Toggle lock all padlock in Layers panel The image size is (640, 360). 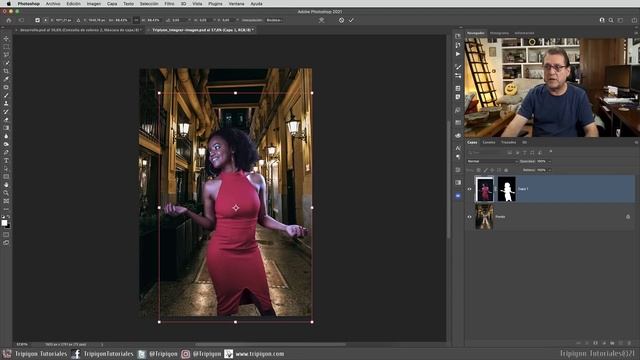(506, 170)
